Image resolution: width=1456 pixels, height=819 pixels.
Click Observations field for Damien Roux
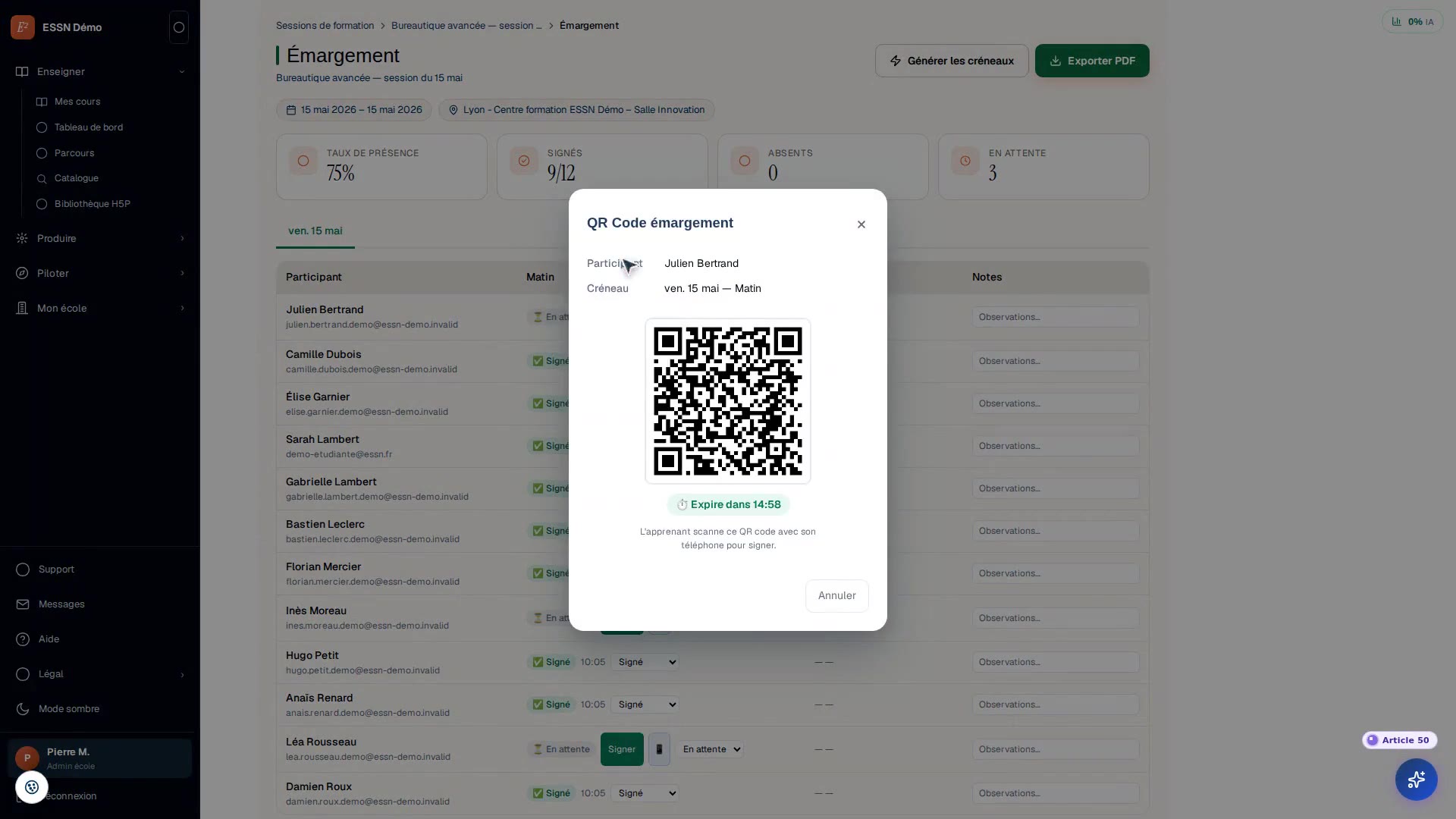[1056, 793]
